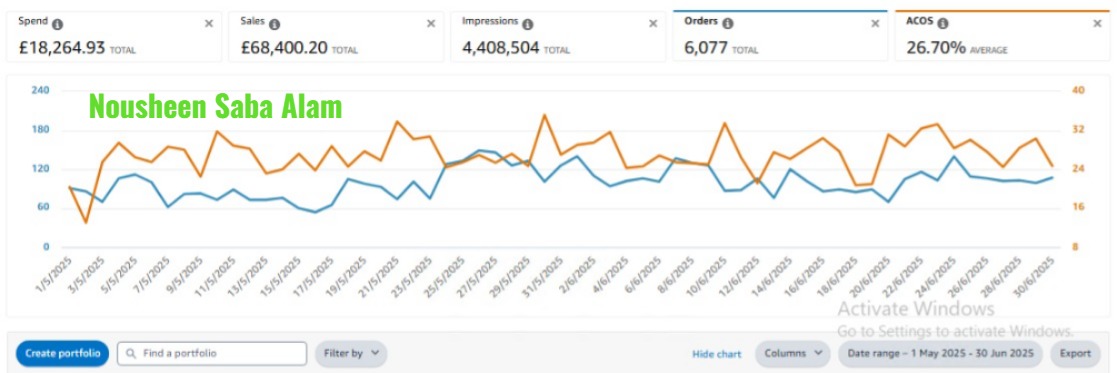Open the Impressions info tooltip icon

(x=527, y=23)
